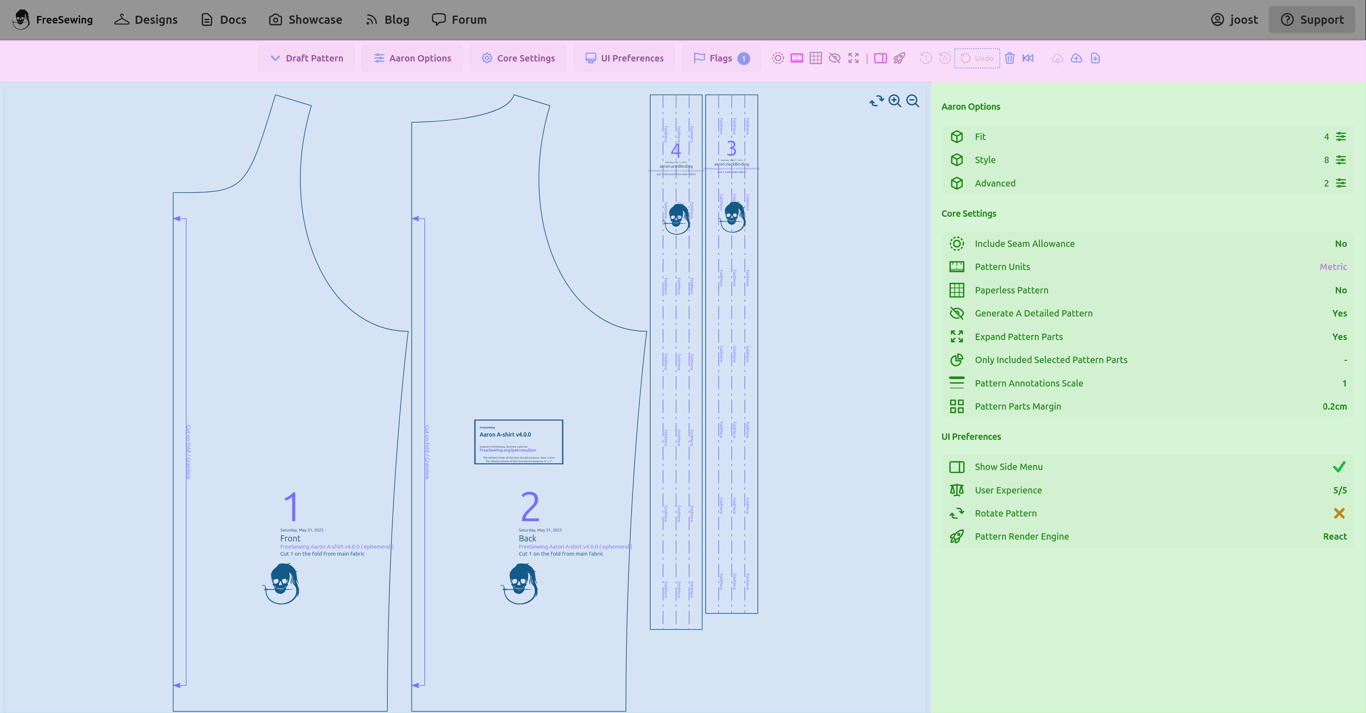Screen dimensions: 1366x713
Task: Toggle Rotate Pattern setting with X mark
Action: pyautogui.click(x=1339, y=513)
